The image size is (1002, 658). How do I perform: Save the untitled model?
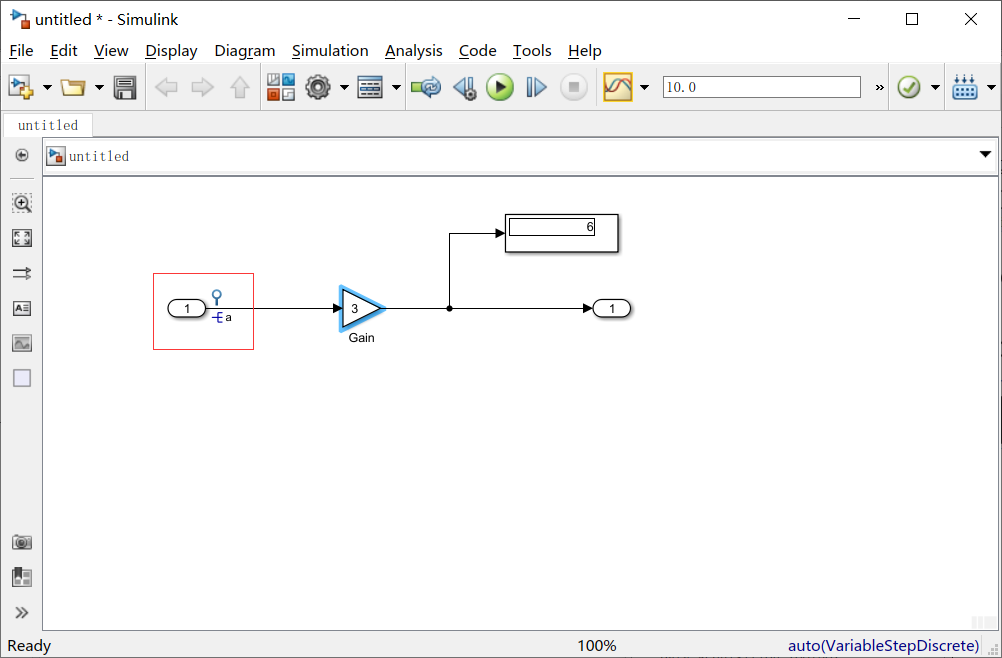(124, 87)
